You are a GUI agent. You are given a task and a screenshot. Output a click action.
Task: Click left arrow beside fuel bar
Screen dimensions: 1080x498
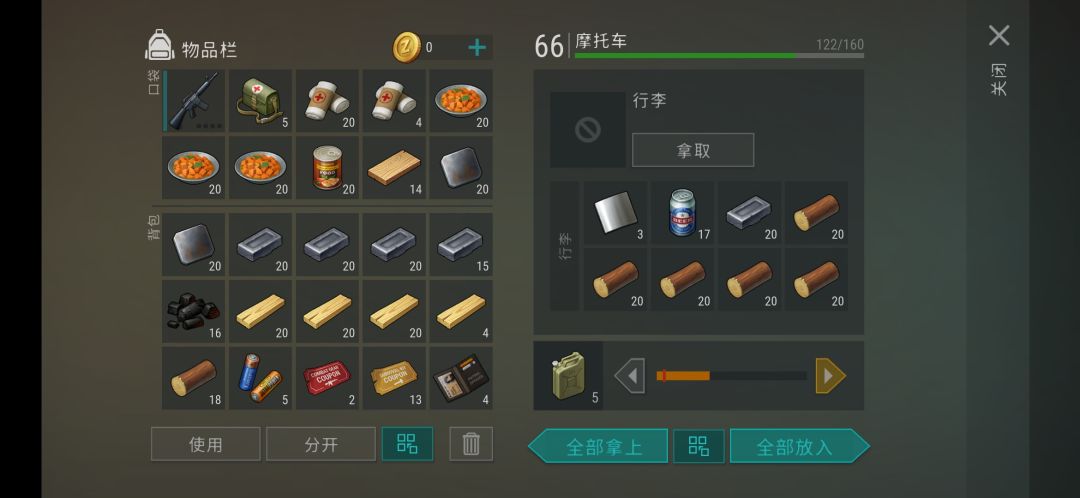(x=630, y=376)
